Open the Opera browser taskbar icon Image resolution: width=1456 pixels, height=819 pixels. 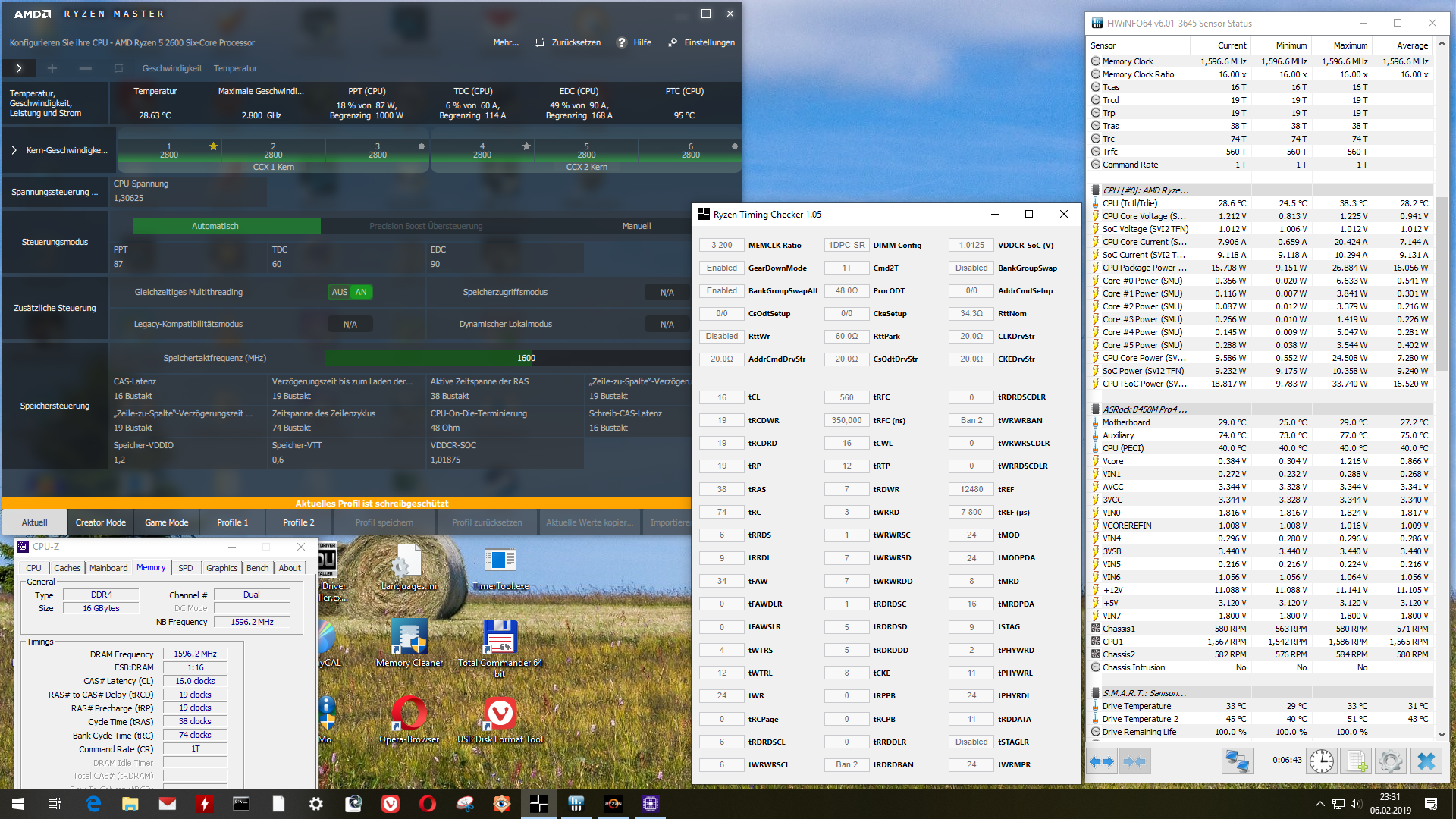click(x=428, y=804)
